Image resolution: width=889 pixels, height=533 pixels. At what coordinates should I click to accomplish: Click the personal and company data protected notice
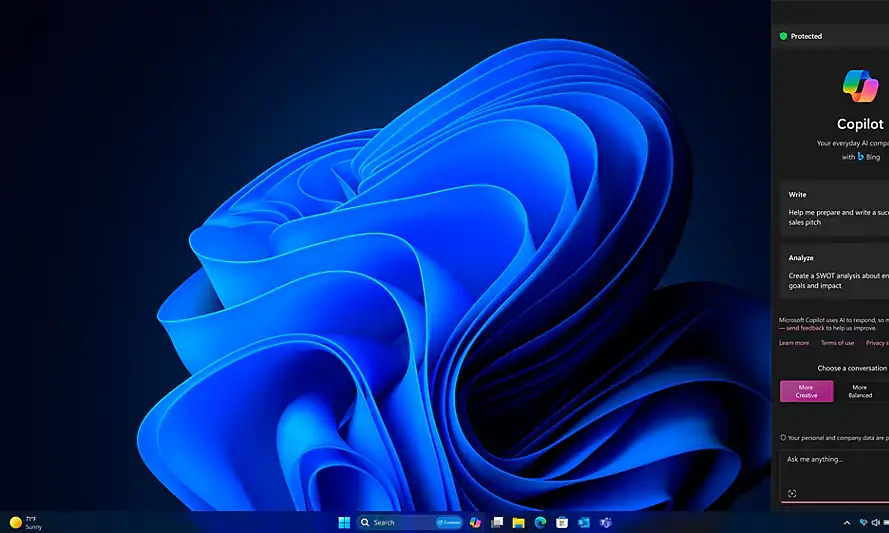[x=835, y=438]
